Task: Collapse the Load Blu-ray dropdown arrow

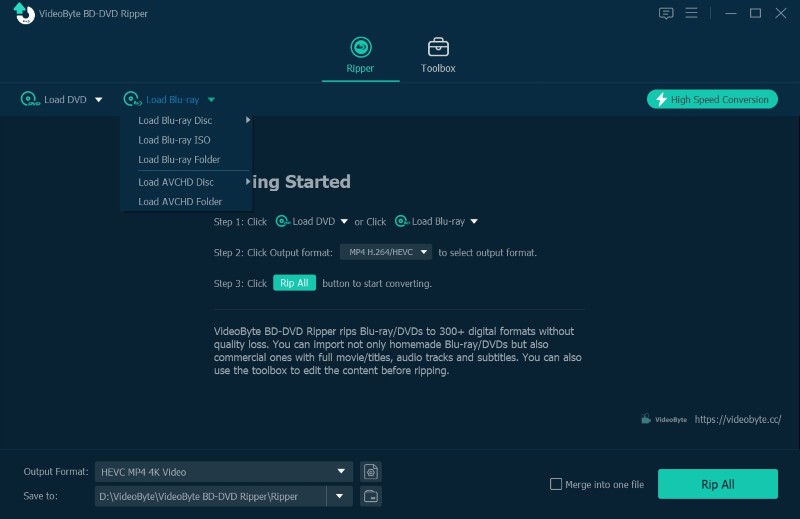Action: (211, 100)
